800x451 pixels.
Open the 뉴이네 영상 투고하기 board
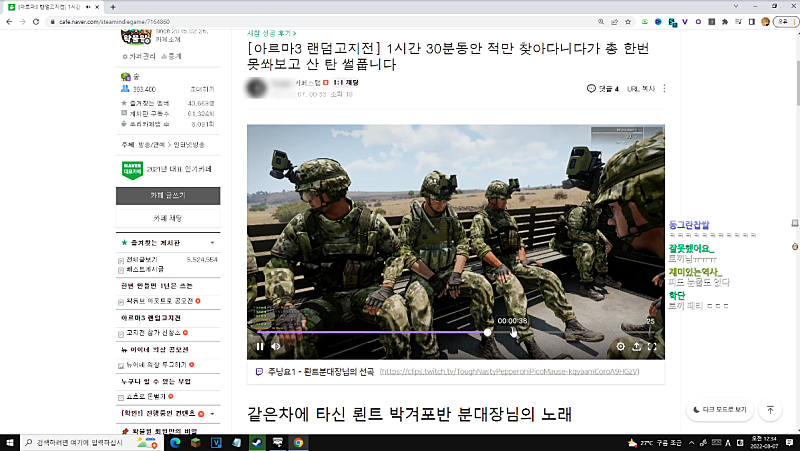156,365
